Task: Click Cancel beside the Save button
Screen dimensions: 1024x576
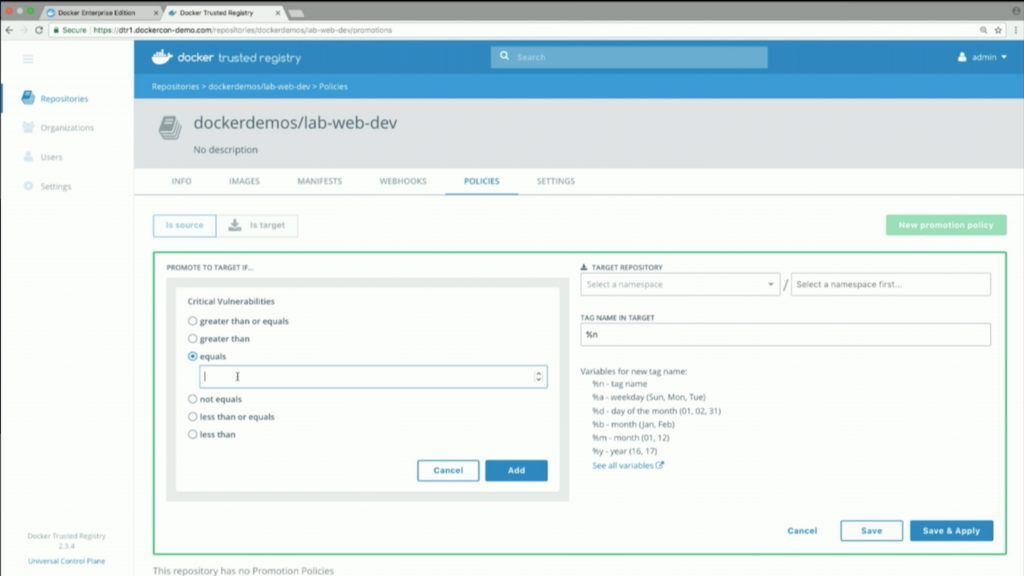Action: coord(802,530)
